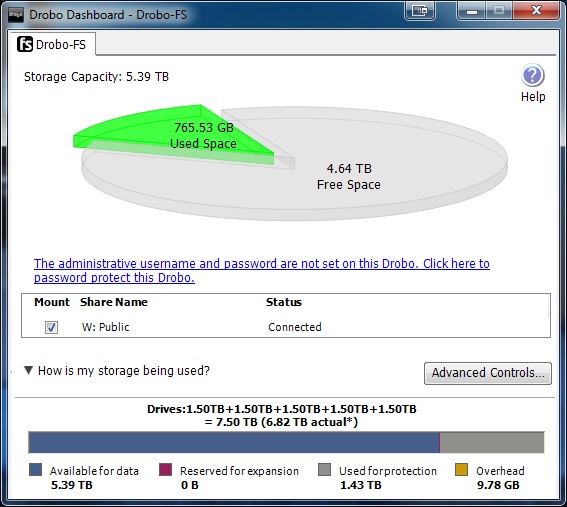The image size is (567, 507).
Task: Select the Drobo-FS tab
Action: (52, 44)
